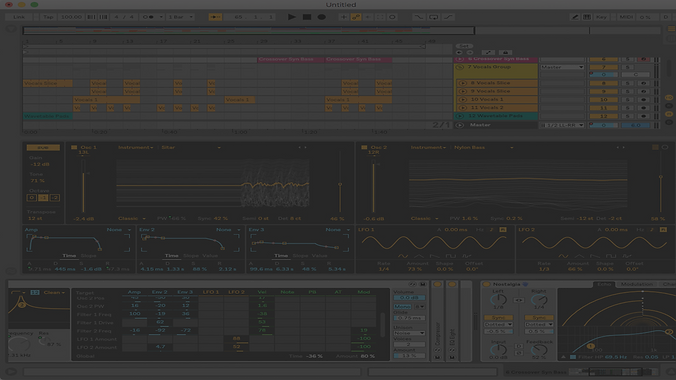The image size is (676, 380).
Task: Open the Key map mode
Action: coord(601,17)
